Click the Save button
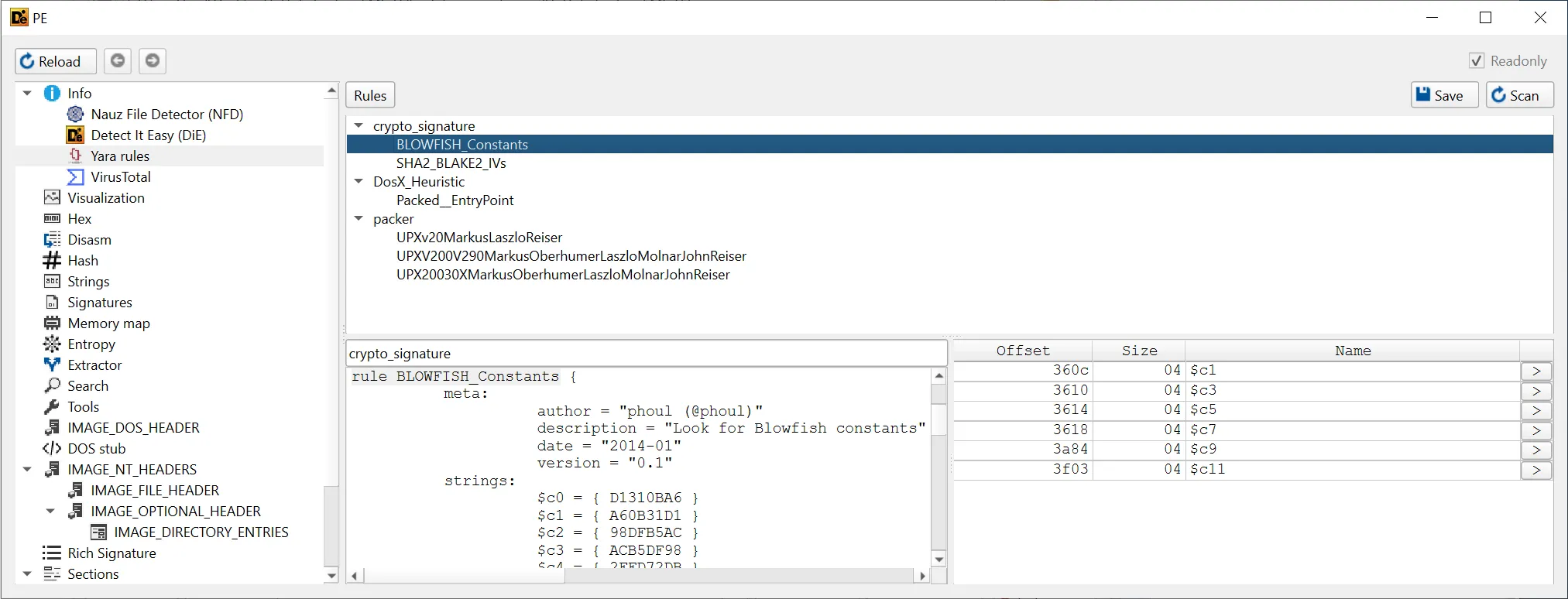Screen dimensions: 1568x599 [1443, 95]
